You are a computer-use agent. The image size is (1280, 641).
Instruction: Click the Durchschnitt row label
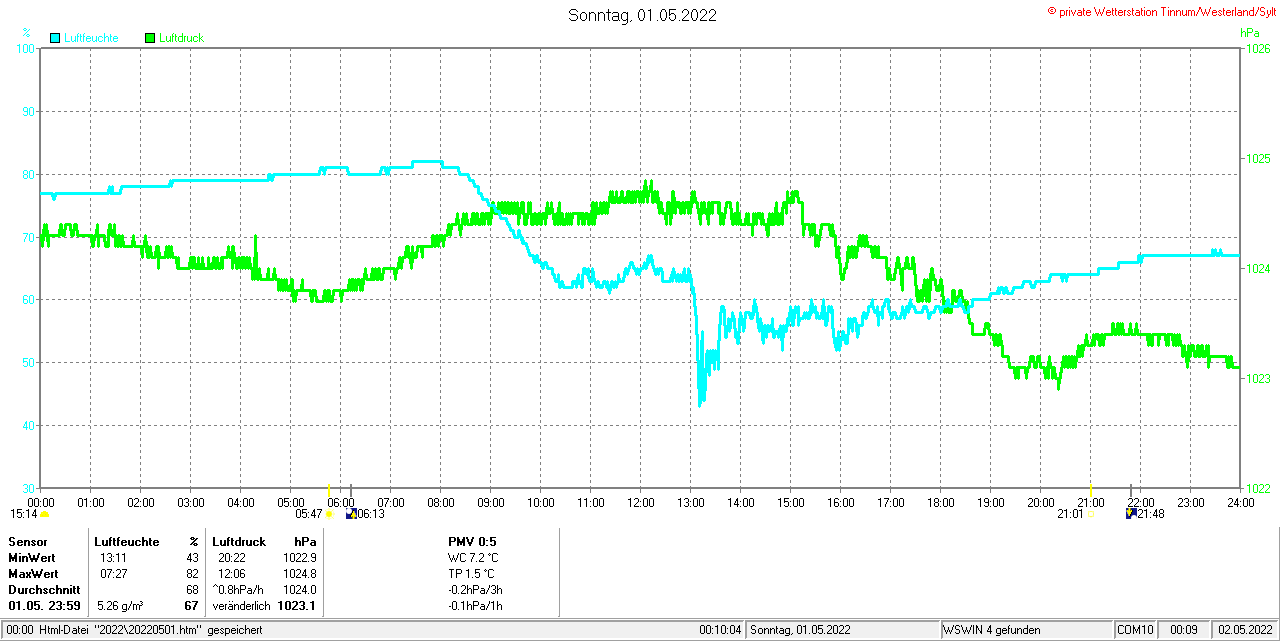(x=44, y=590)
